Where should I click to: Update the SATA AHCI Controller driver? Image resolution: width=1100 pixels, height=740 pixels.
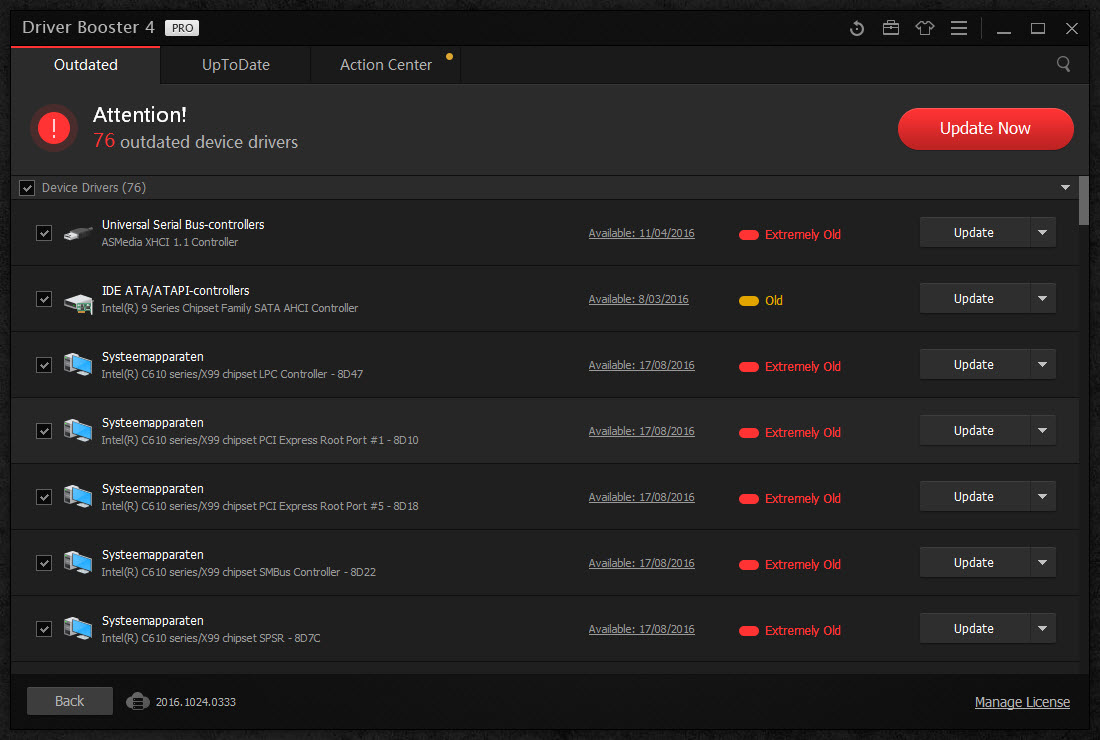(974, 298)
